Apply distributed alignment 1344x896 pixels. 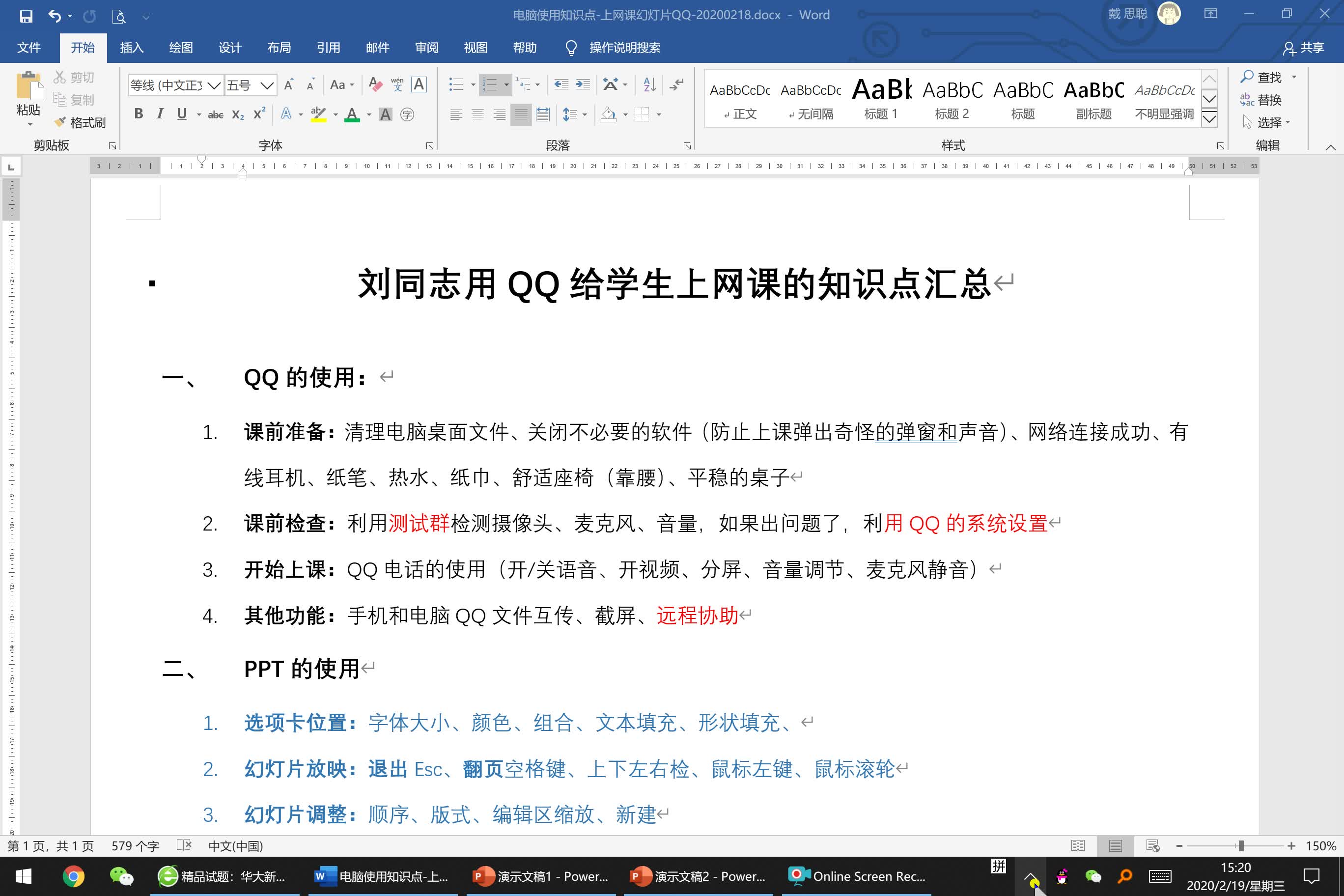[542, 115]
